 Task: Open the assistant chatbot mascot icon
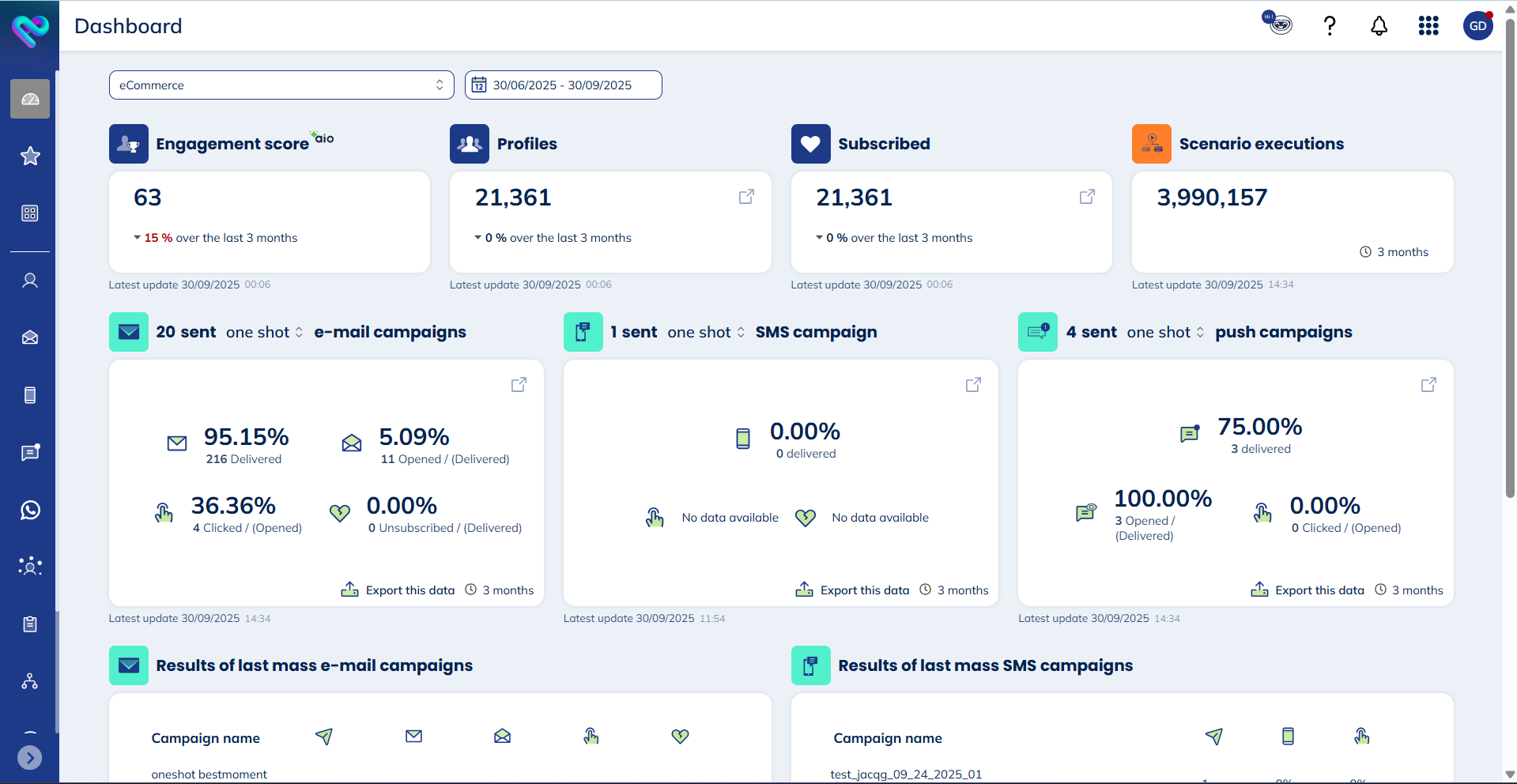(x=1277, y=24)
